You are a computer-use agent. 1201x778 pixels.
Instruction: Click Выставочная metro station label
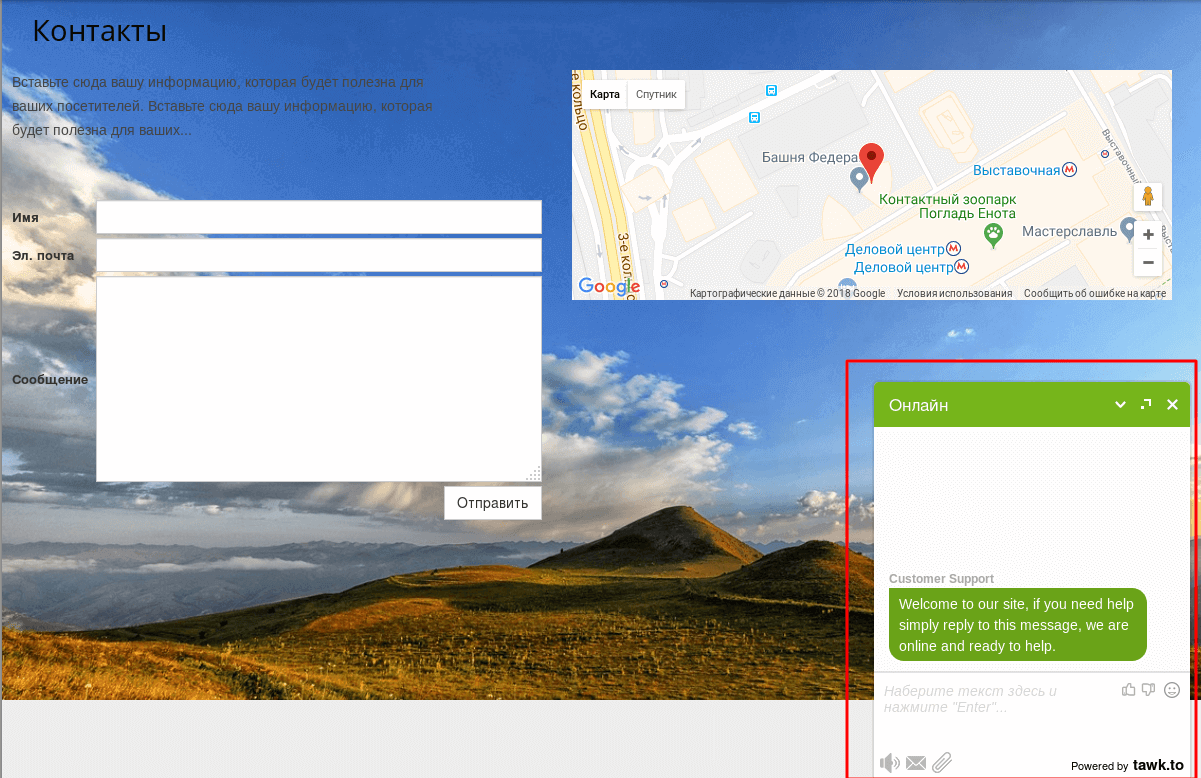1016,170
